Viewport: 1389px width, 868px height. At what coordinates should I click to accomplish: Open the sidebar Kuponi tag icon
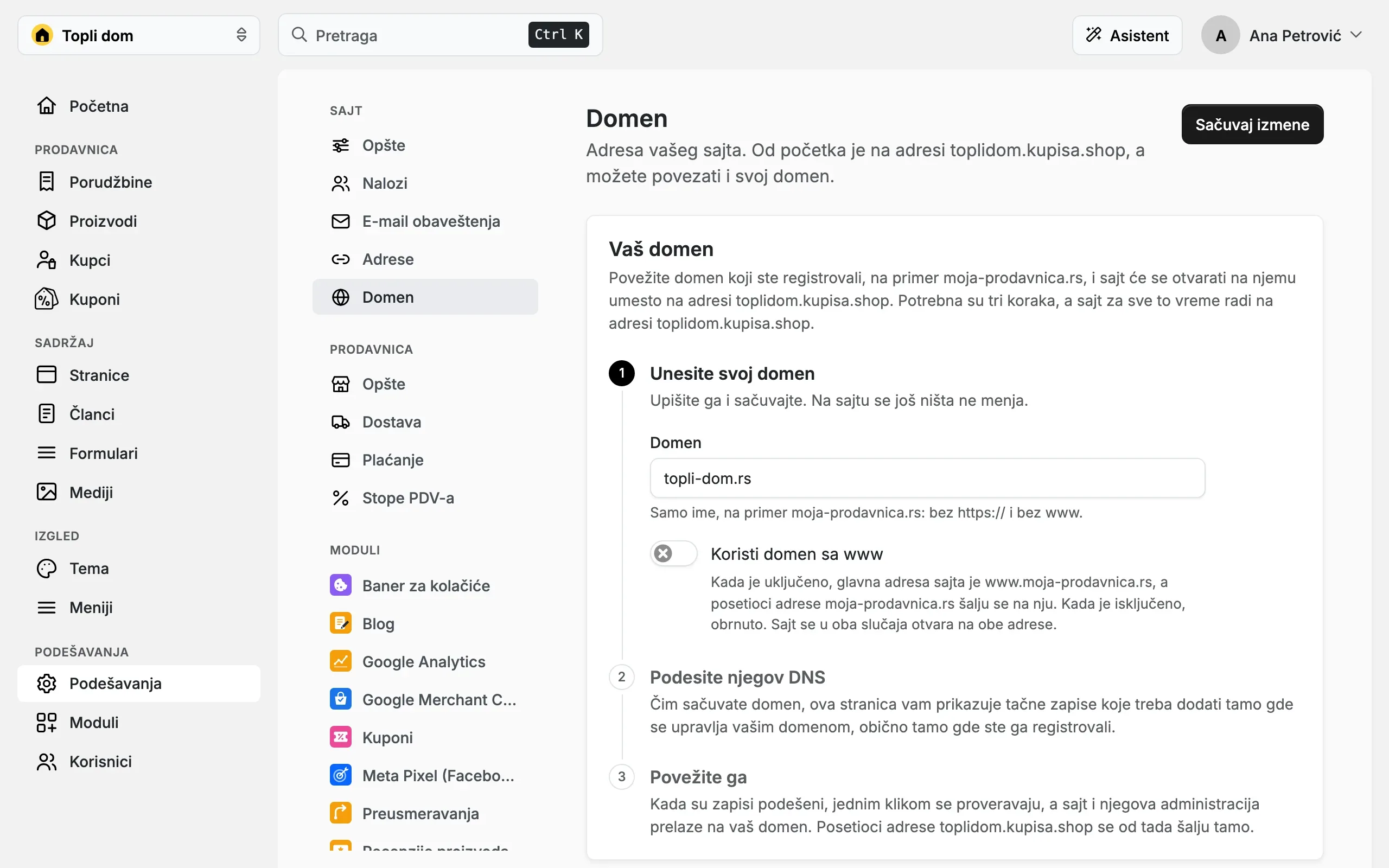point(47,298)
